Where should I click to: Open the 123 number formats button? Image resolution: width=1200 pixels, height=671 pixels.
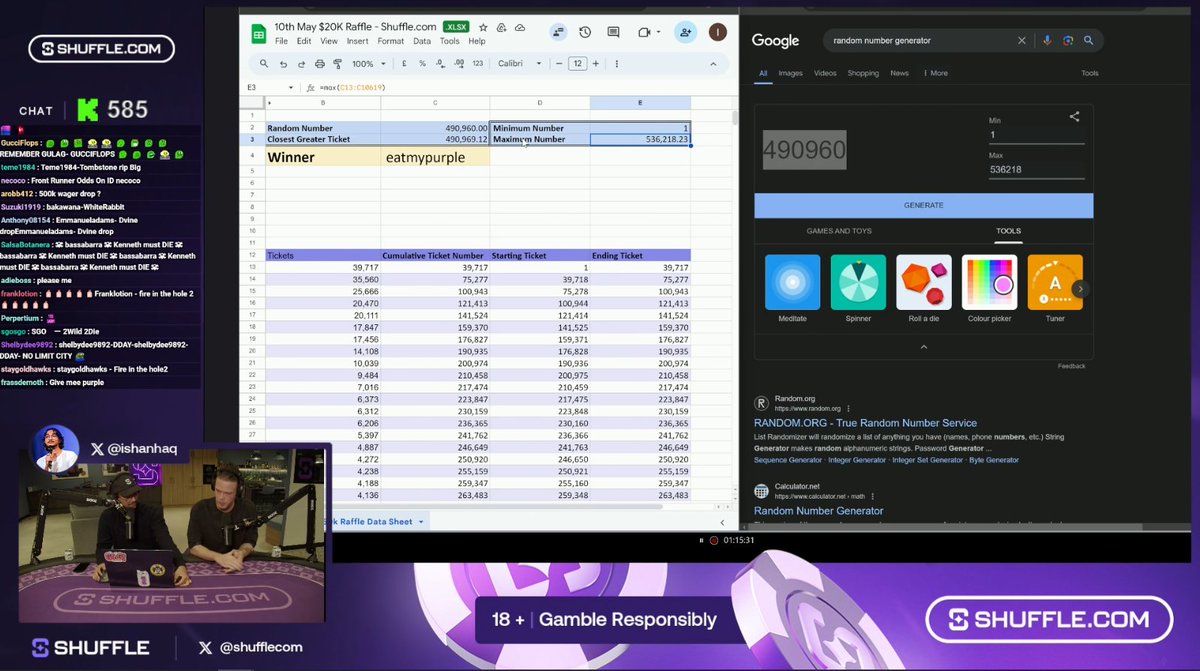[x=478, y=64]
